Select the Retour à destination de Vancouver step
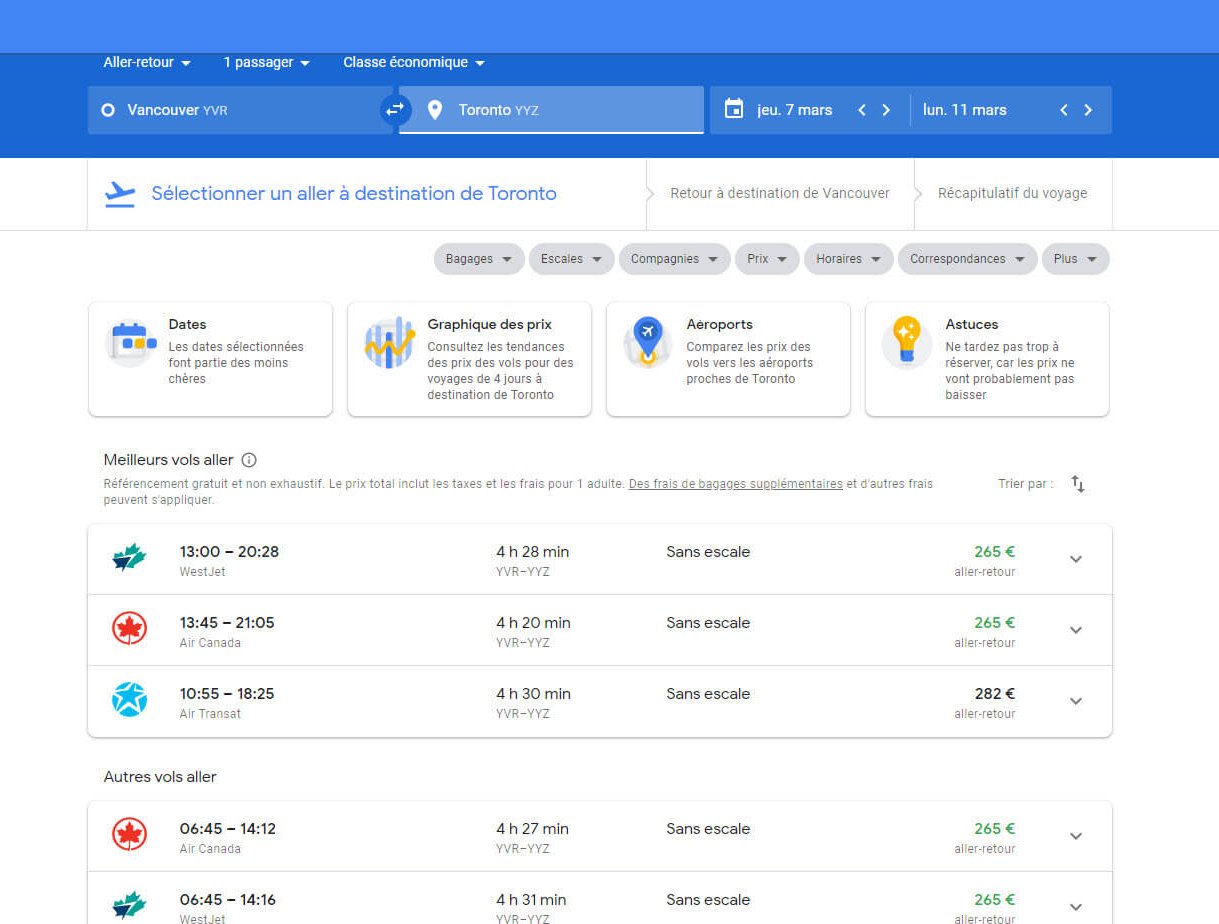Screen dimensions: 1219x924 780,194
